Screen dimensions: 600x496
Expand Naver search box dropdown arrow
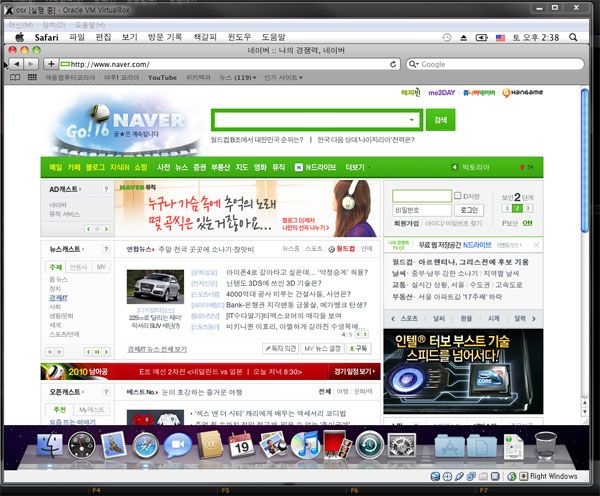tap(411, 120)
